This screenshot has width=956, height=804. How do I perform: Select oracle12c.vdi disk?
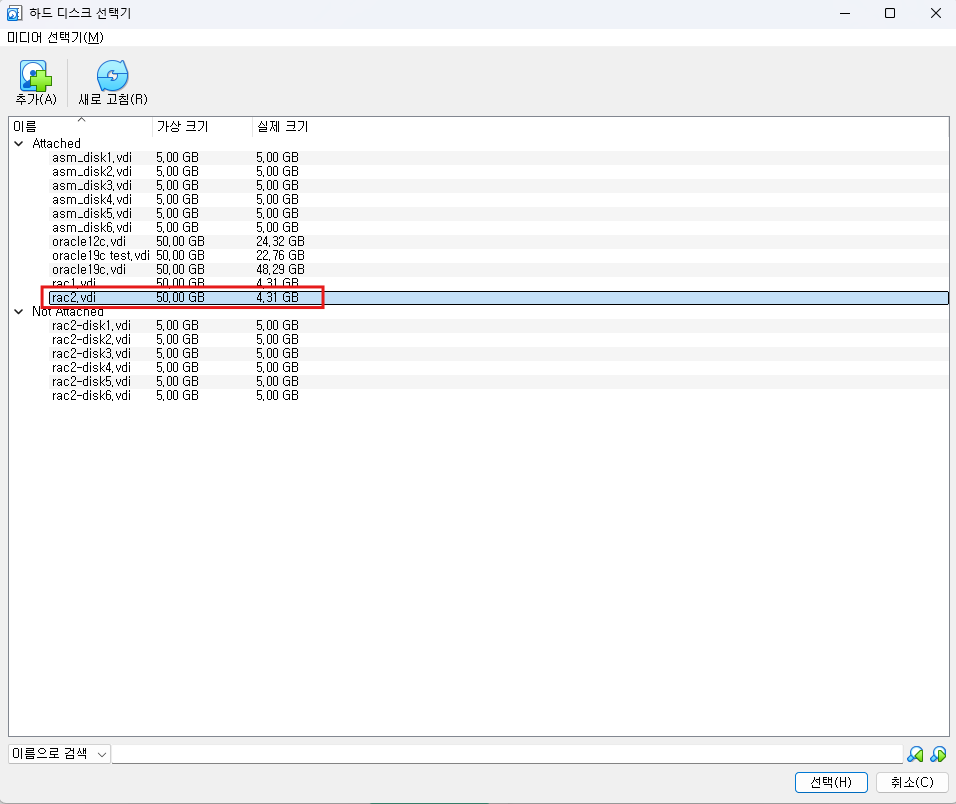499,242
